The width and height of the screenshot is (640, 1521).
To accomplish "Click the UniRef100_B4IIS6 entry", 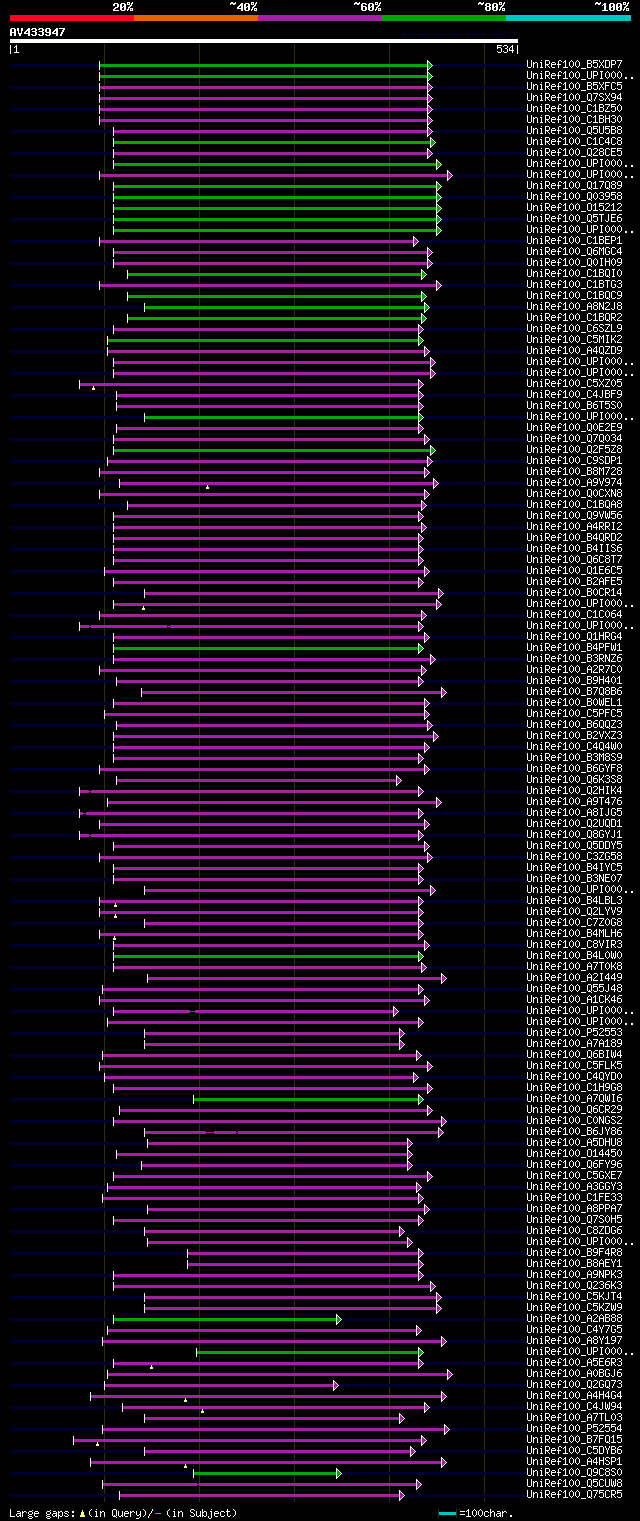I will pyautogui.click(x=574, y=549).
